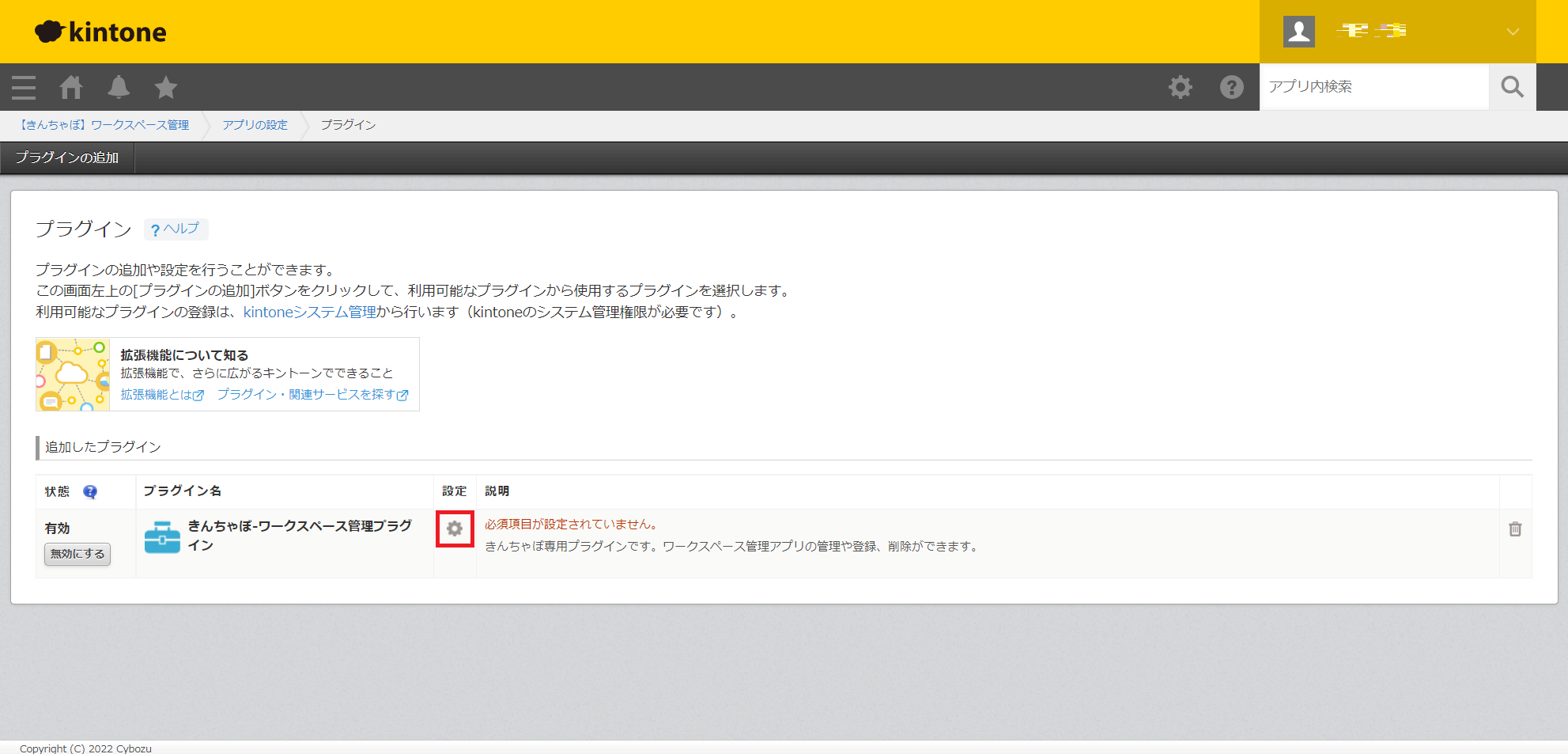Open the kintoneシステム管理 link

point(309,312)
